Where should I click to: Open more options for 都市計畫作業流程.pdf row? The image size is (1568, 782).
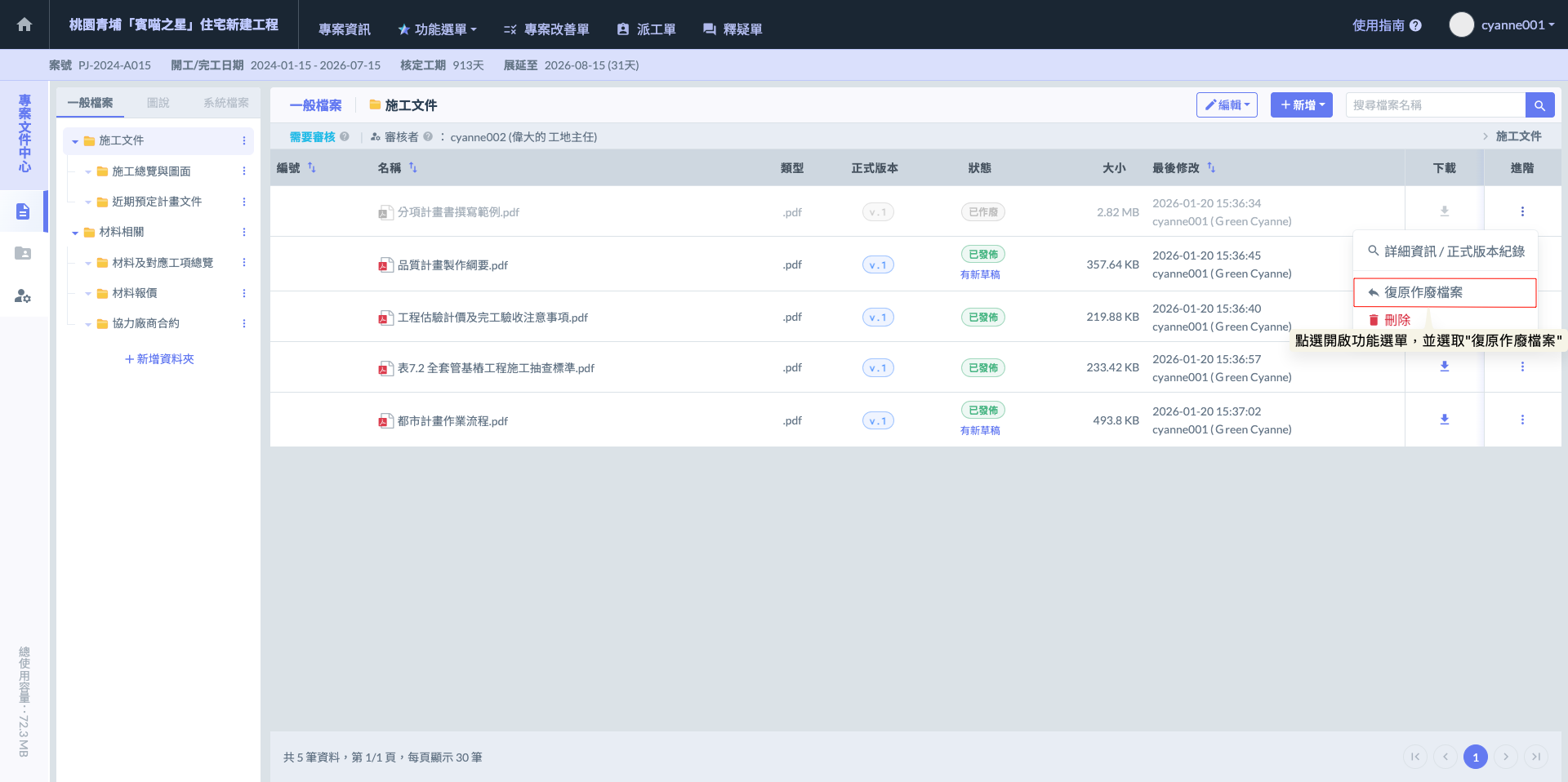click(x=1522, y=420)
